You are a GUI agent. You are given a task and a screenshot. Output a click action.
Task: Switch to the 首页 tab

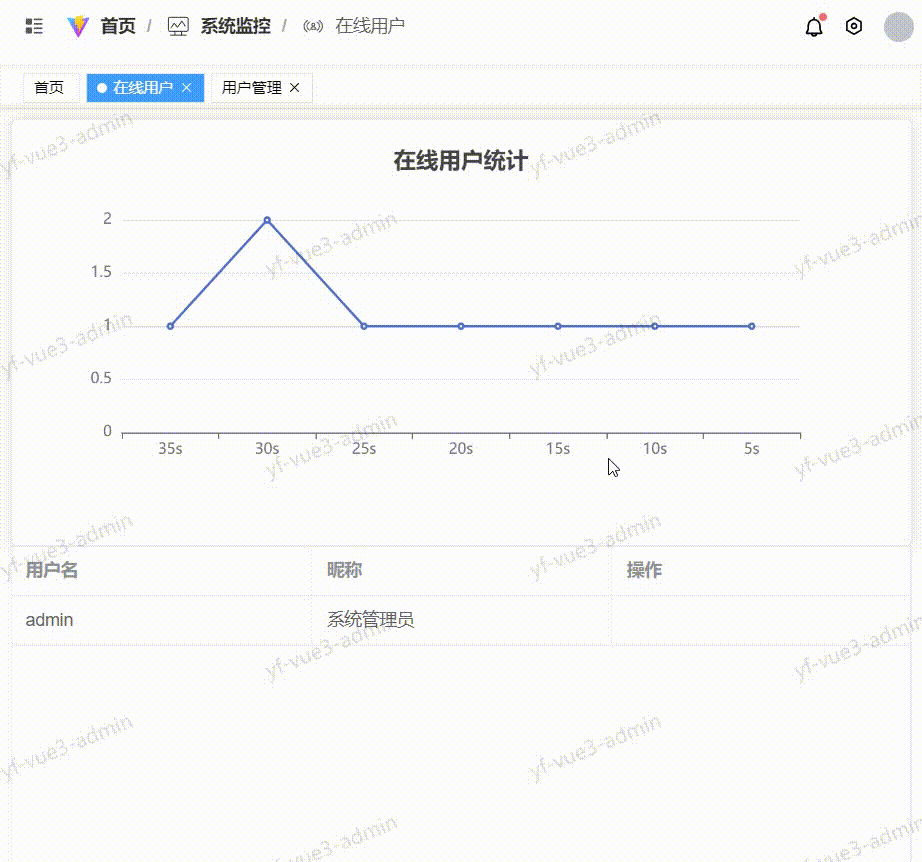[x=49, y=88]
